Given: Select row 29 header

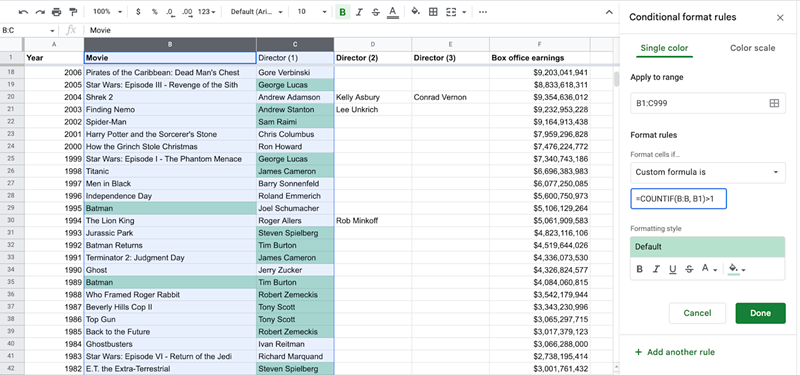Looking at the screenshot, I should tap(12, 208).
